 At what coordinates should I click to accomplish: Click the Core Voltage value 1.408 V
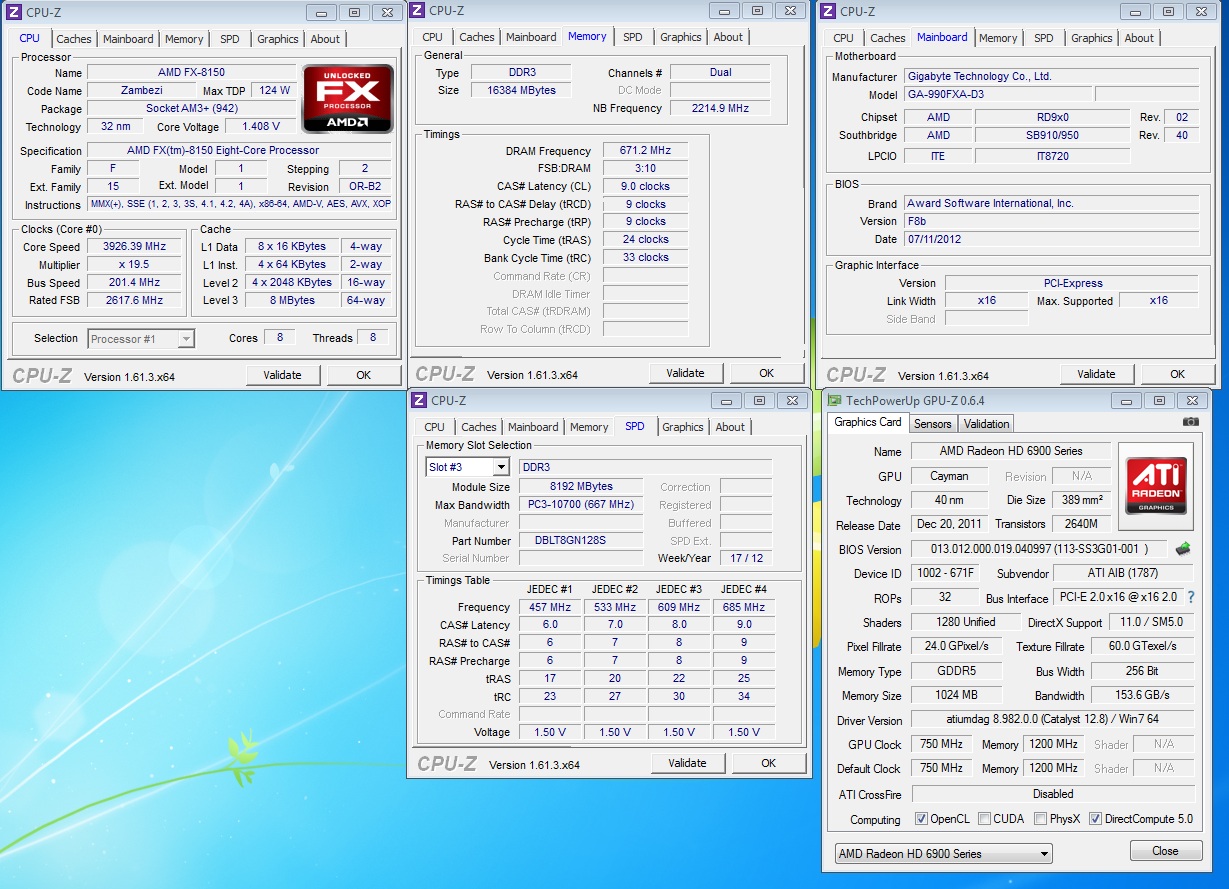(x=260, y=127)
